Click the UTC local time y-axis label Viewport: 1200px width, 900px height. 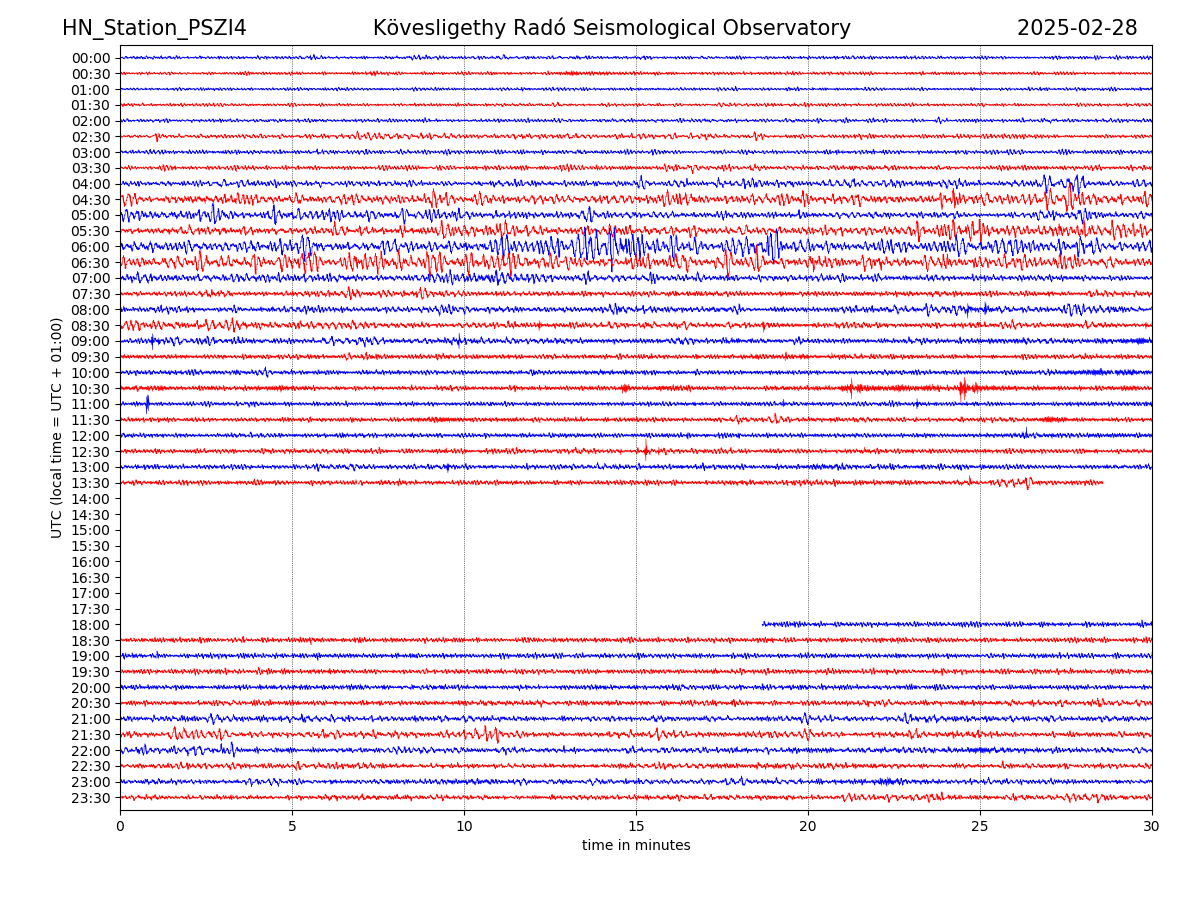click(x=57, y=427)
